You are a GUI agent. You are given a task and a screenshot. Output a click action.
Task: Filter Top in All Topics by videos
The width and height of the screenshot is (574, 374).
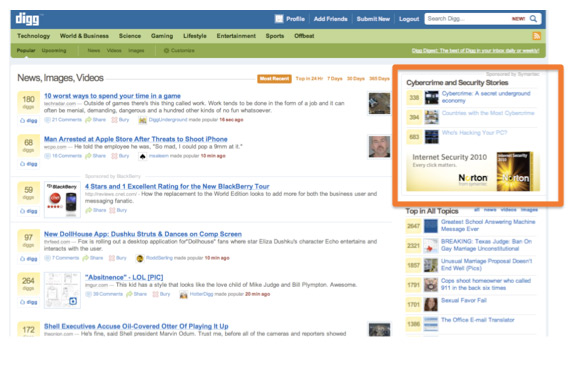point(508,210)
